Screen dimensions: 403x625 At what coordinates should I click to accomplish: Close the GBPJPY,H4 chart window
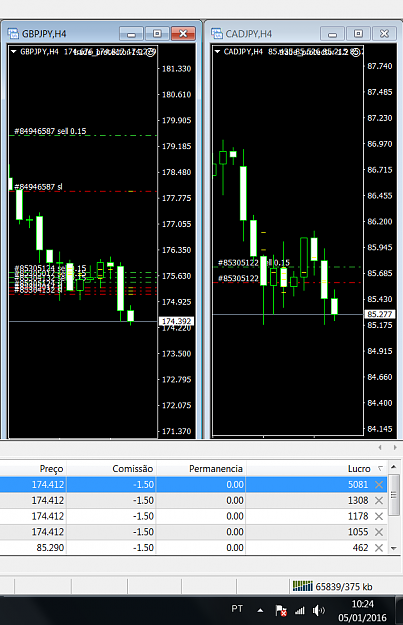pos(183,34)
